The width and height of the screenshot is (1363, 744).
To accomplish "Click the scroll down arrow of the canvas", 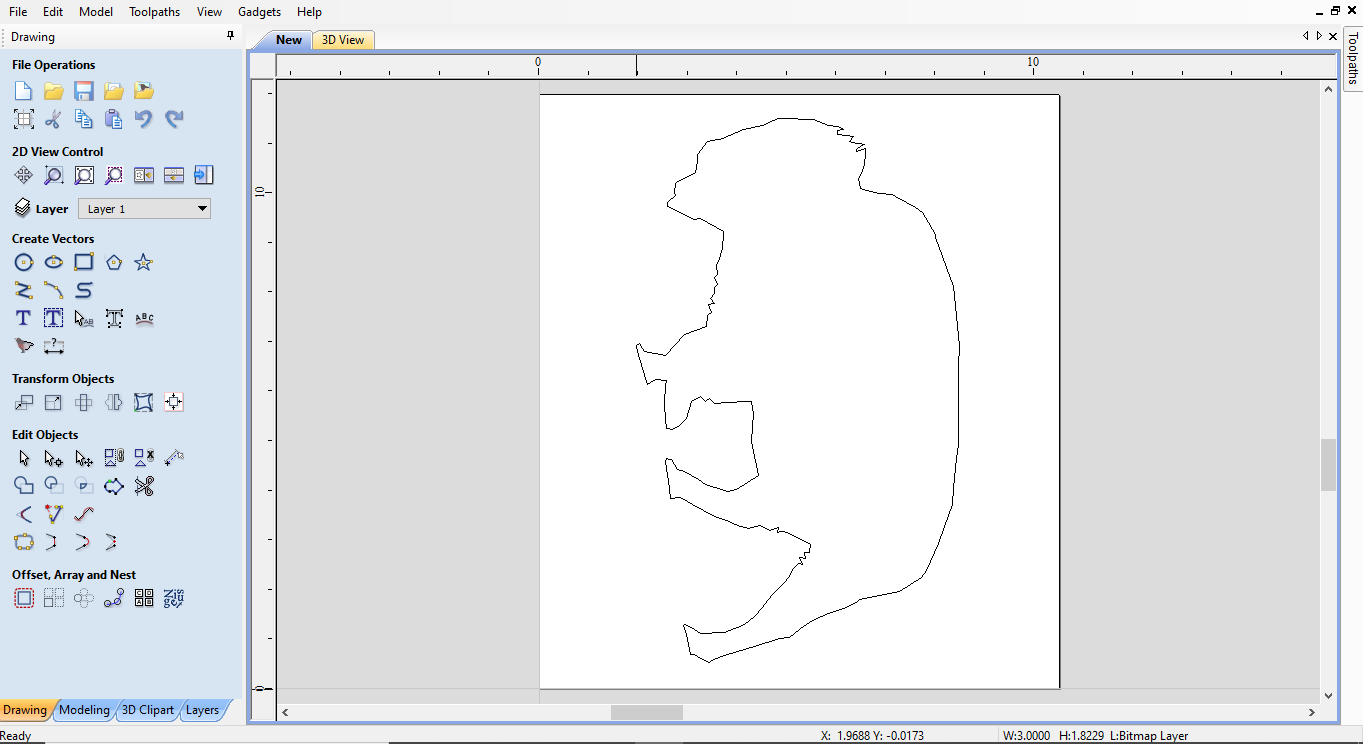I will point(1328,696).
